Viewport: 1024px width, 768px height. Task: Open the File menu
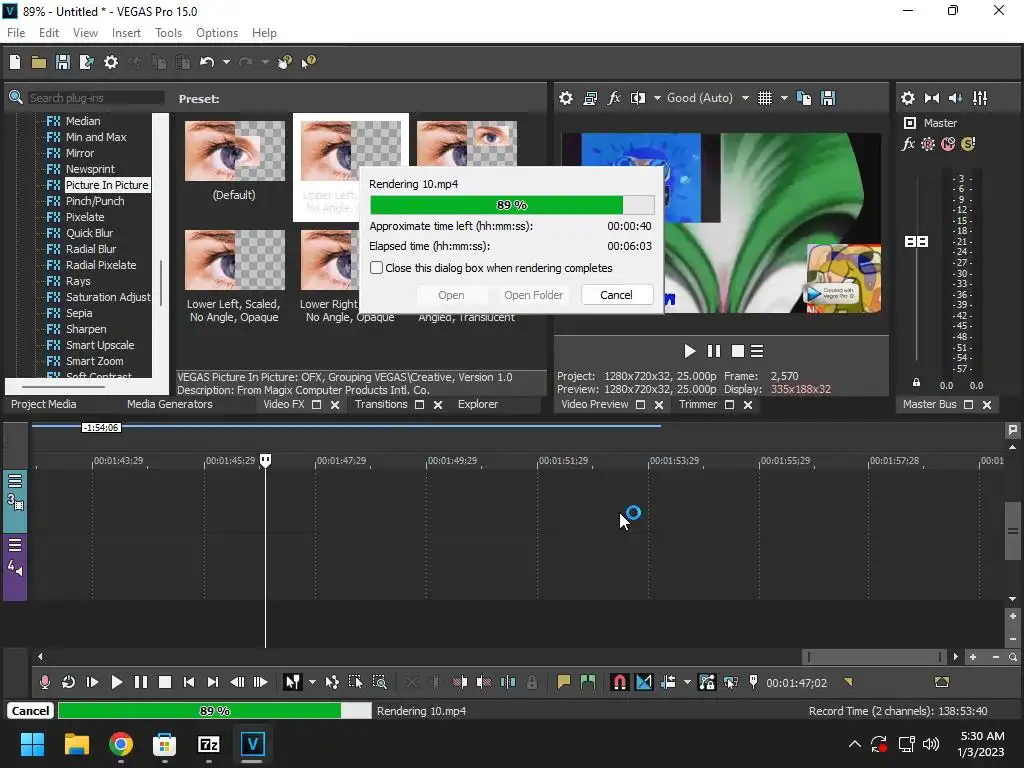(16, 33)
